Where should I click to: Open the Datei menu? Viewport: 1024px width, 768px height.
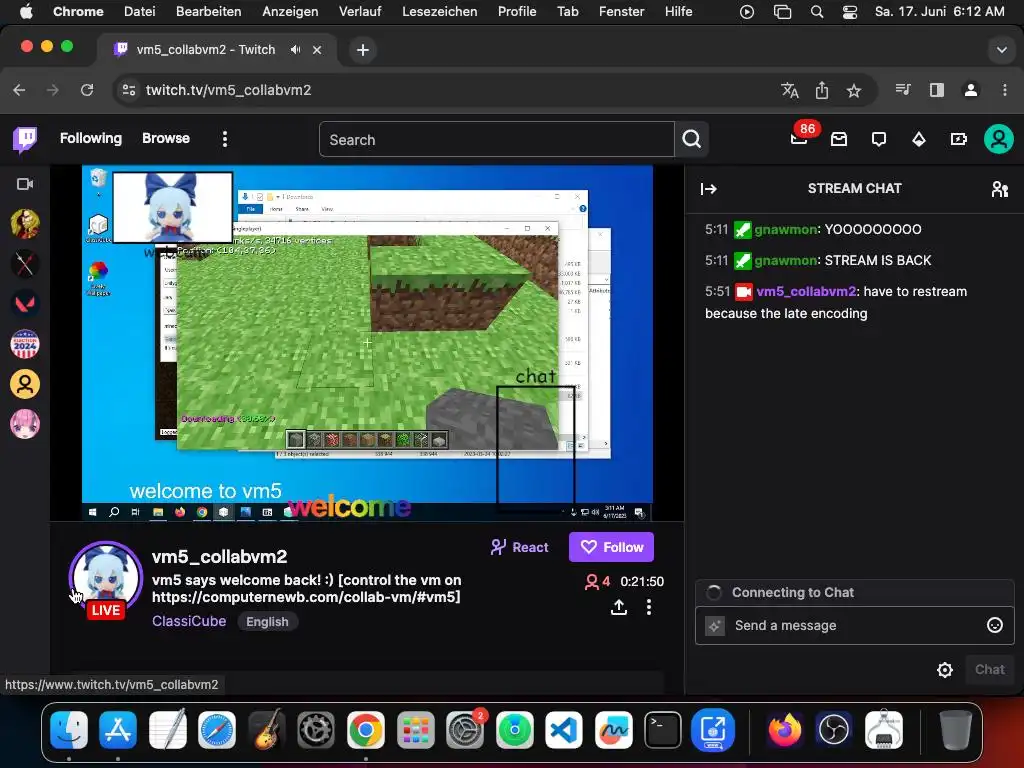click(140, 12)
